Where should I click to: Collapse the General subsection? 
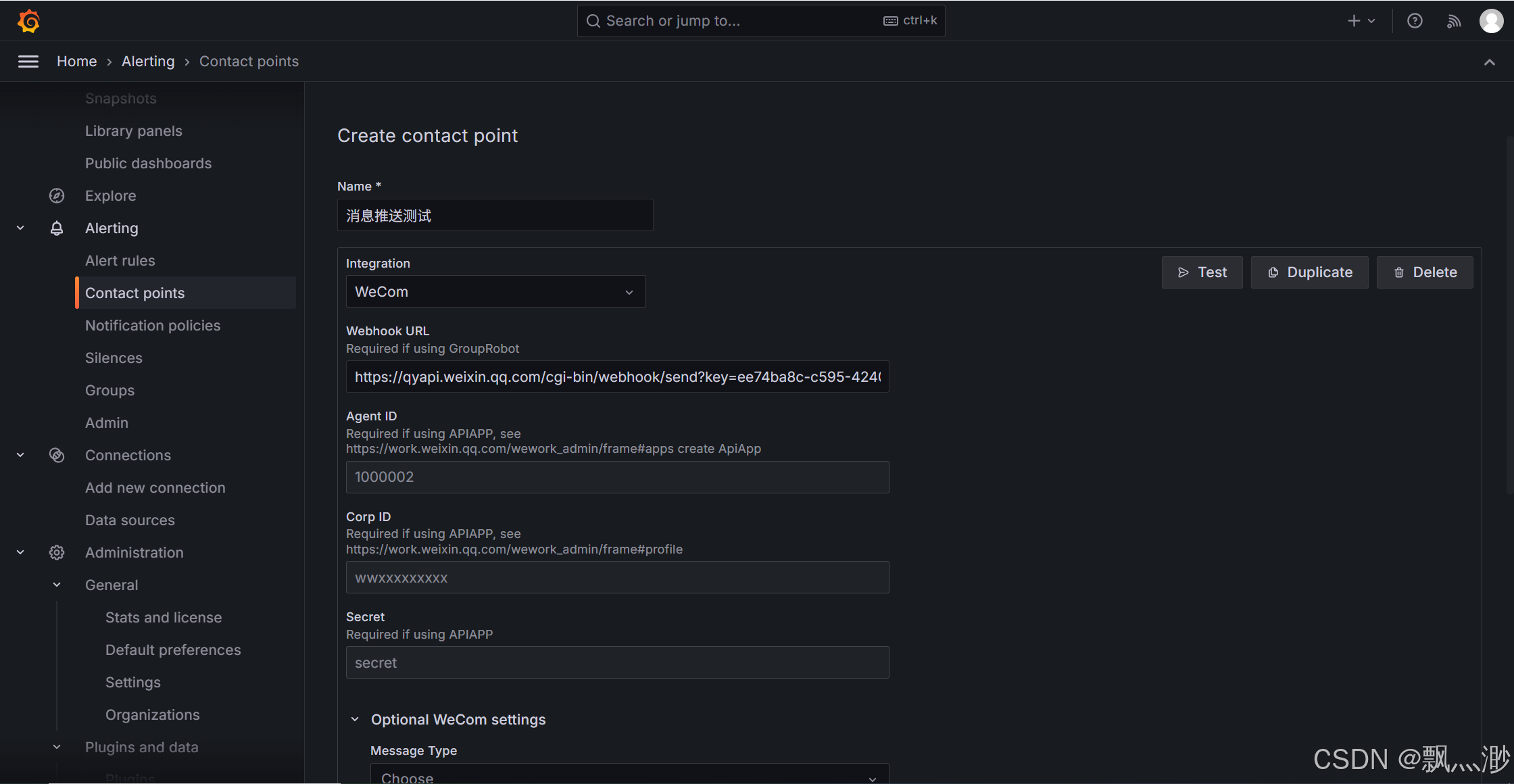click(57, 585)
